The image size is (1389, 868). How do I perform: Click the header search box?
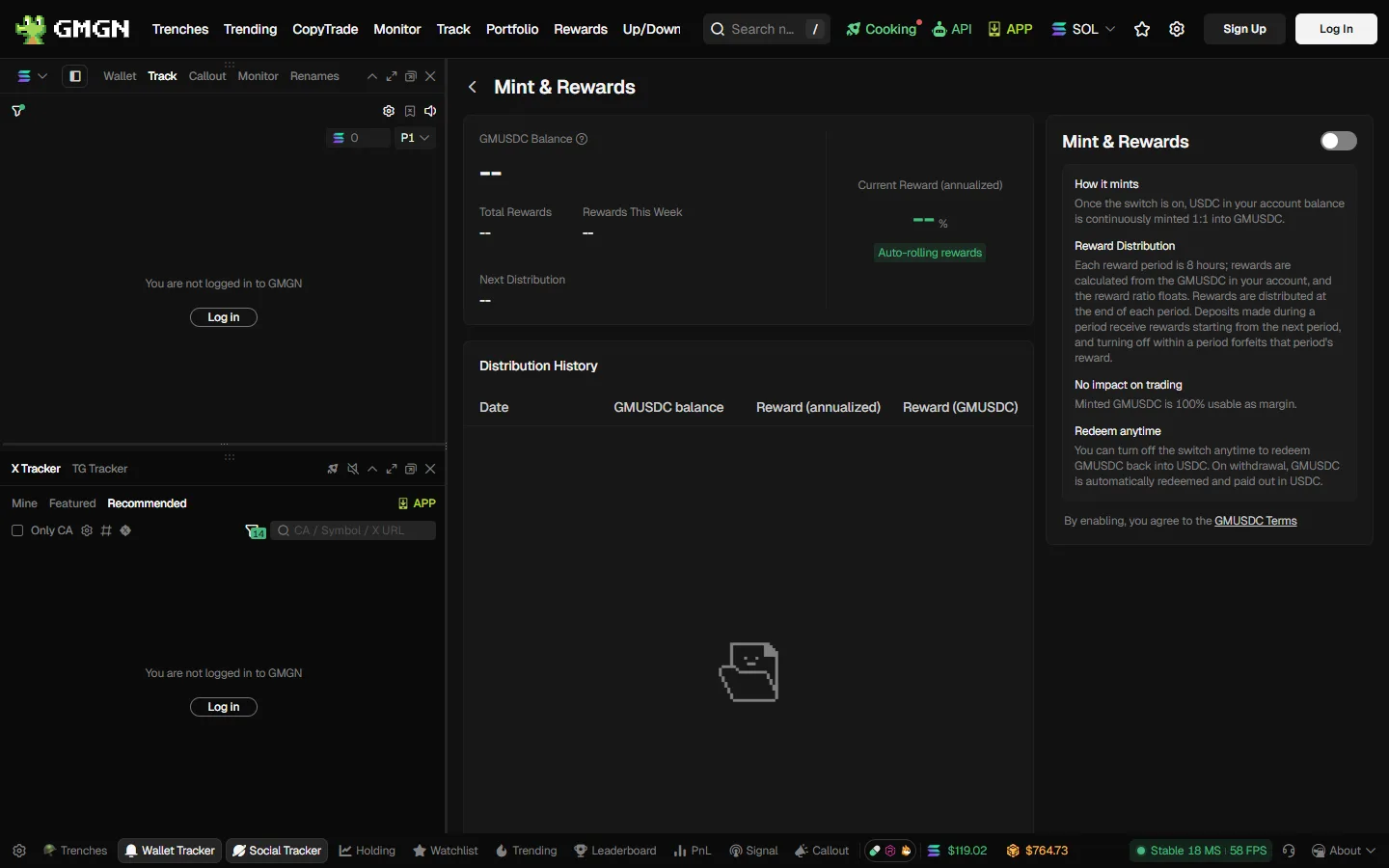pos(767,29)
